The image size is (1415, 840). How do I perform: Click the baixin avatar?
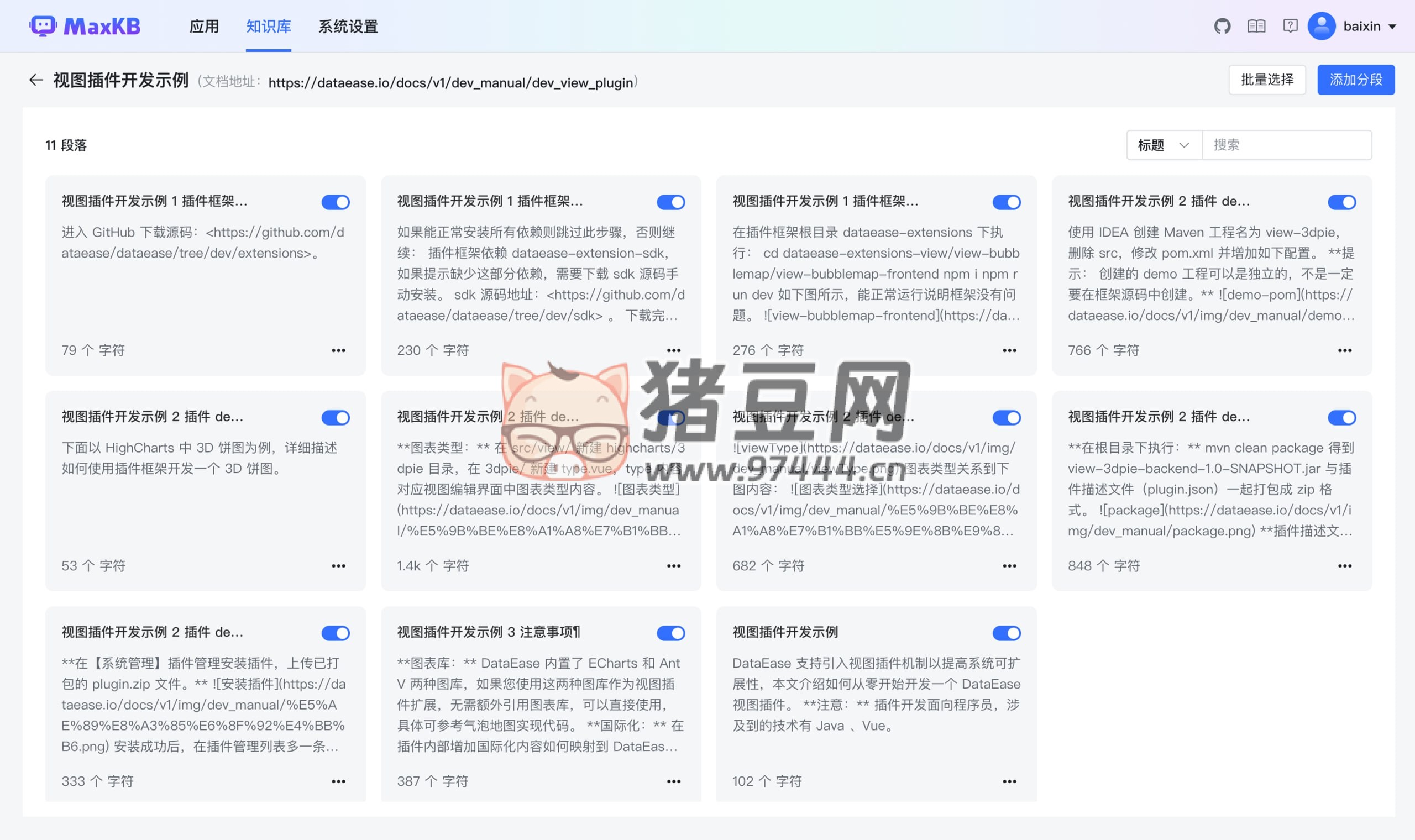tap(1321, 26)
